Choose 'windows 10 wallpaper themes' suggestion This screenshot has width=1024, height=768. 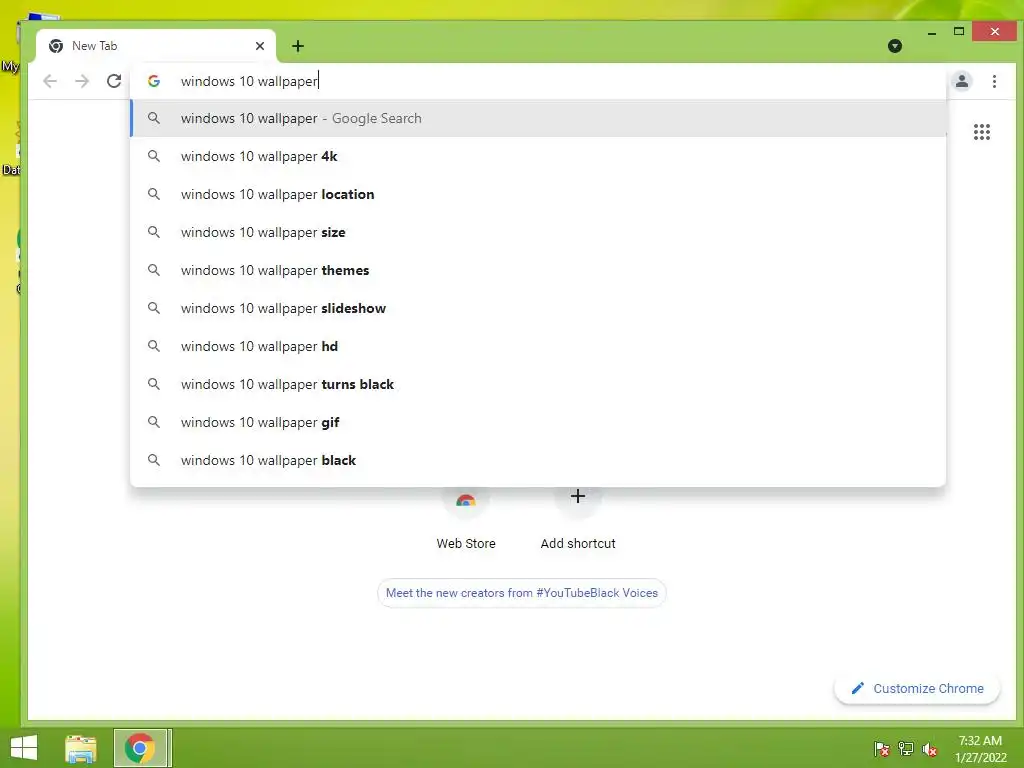(x=538, y=270)
